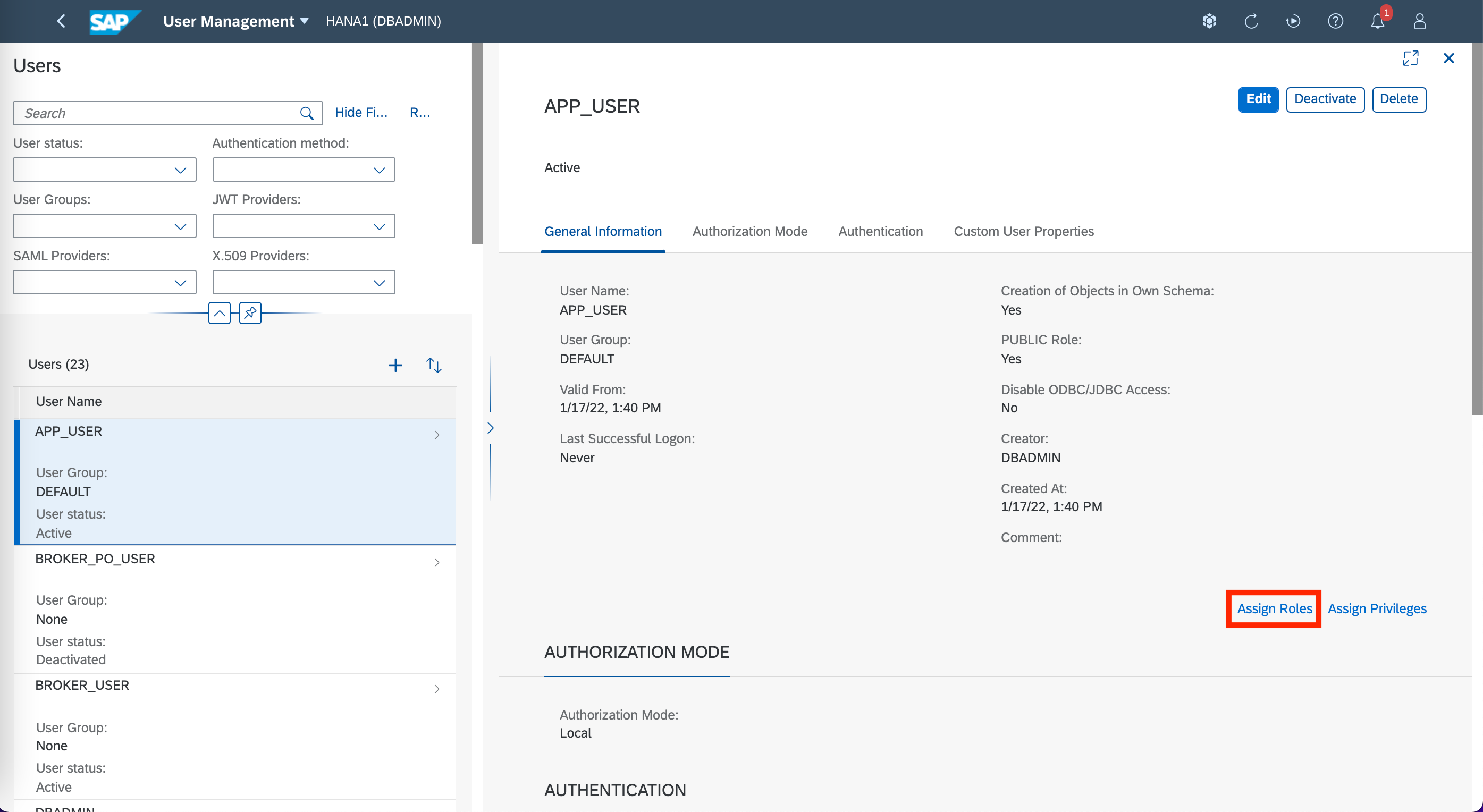The image size is (1483, 812).
Task: Add a new user with plus icon
Action: pyautogui.click(x=395, y=365)
